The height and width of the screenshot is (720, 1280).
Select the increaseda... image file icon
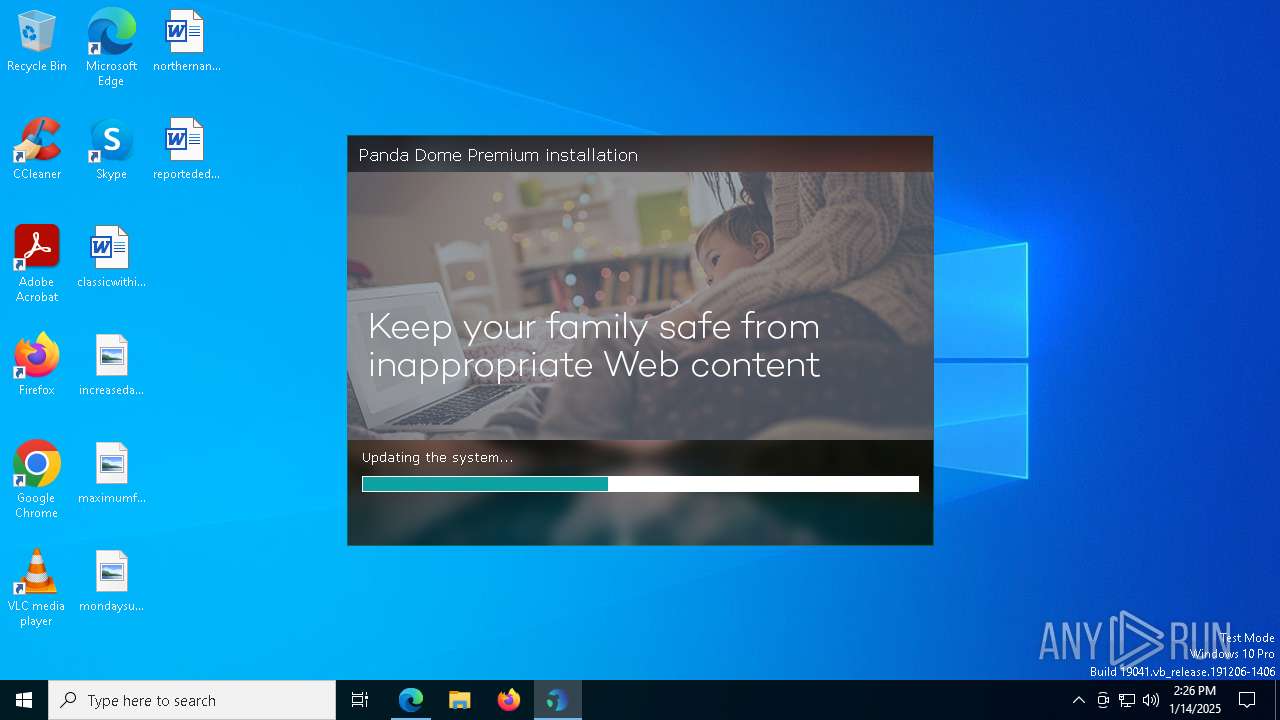click(111, 365)
